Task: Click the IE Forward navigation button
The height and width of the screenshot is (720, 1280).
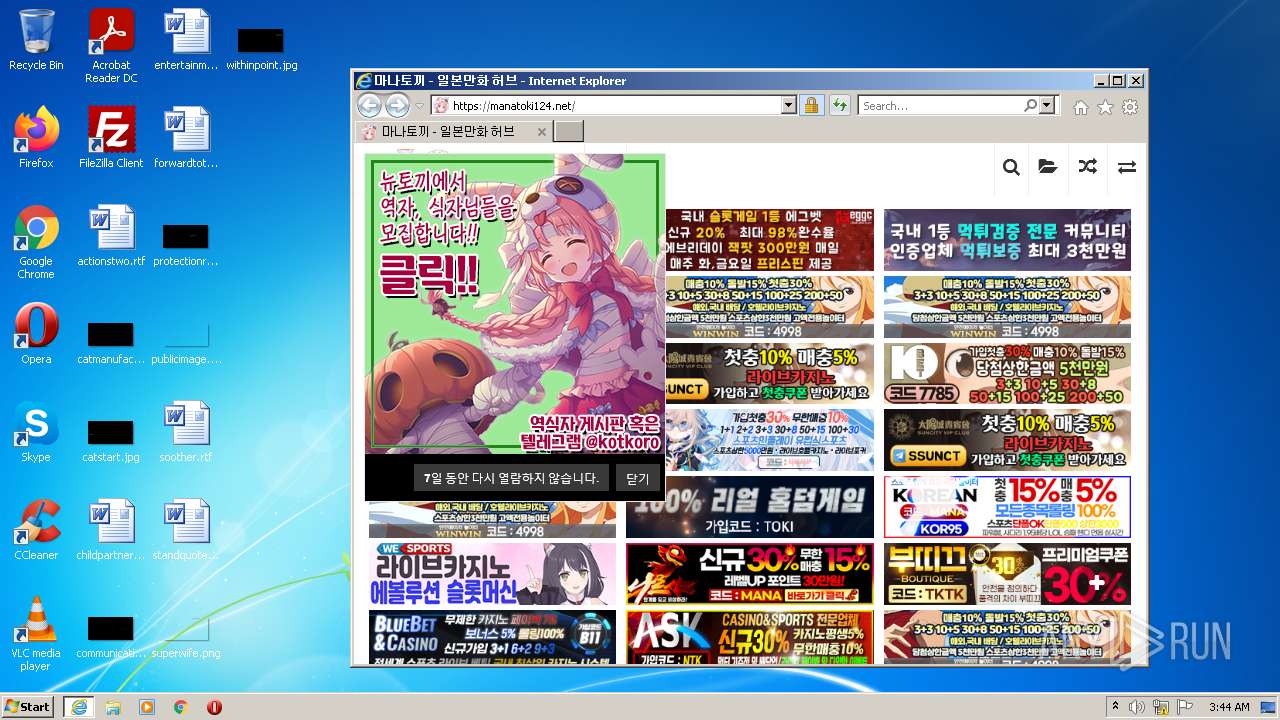Action: click(x=398, y=105)
